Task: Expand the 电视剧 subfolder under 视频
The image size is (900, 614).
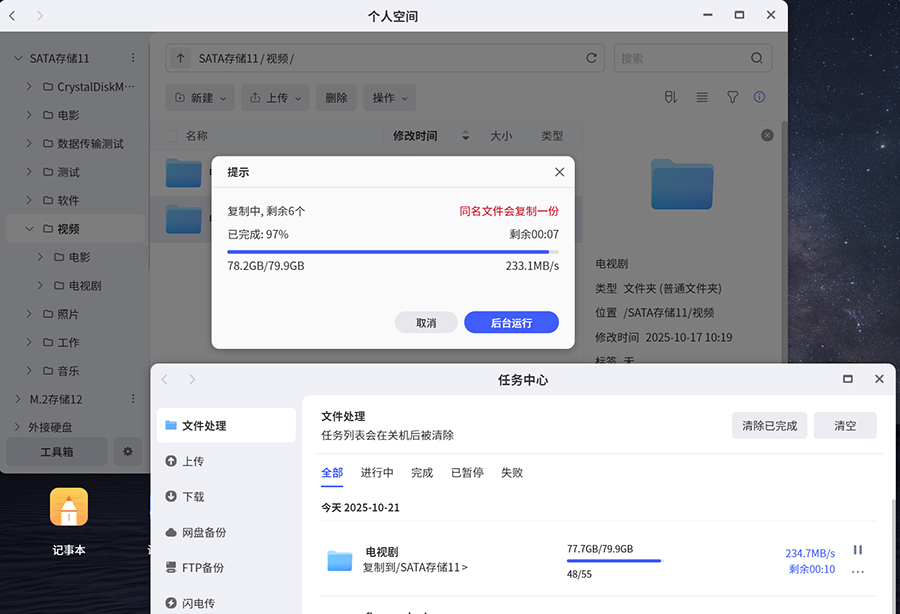Action: (40, 285)
